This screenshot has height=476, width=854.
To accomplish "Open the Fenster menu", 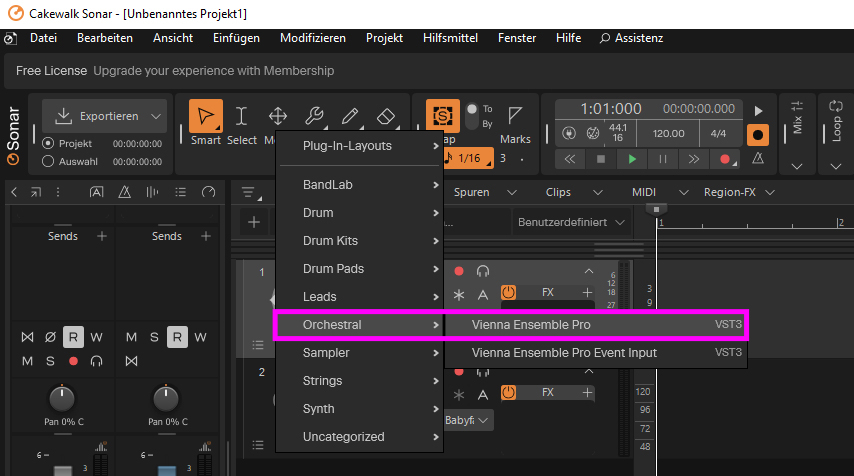I will pos(516,38).
